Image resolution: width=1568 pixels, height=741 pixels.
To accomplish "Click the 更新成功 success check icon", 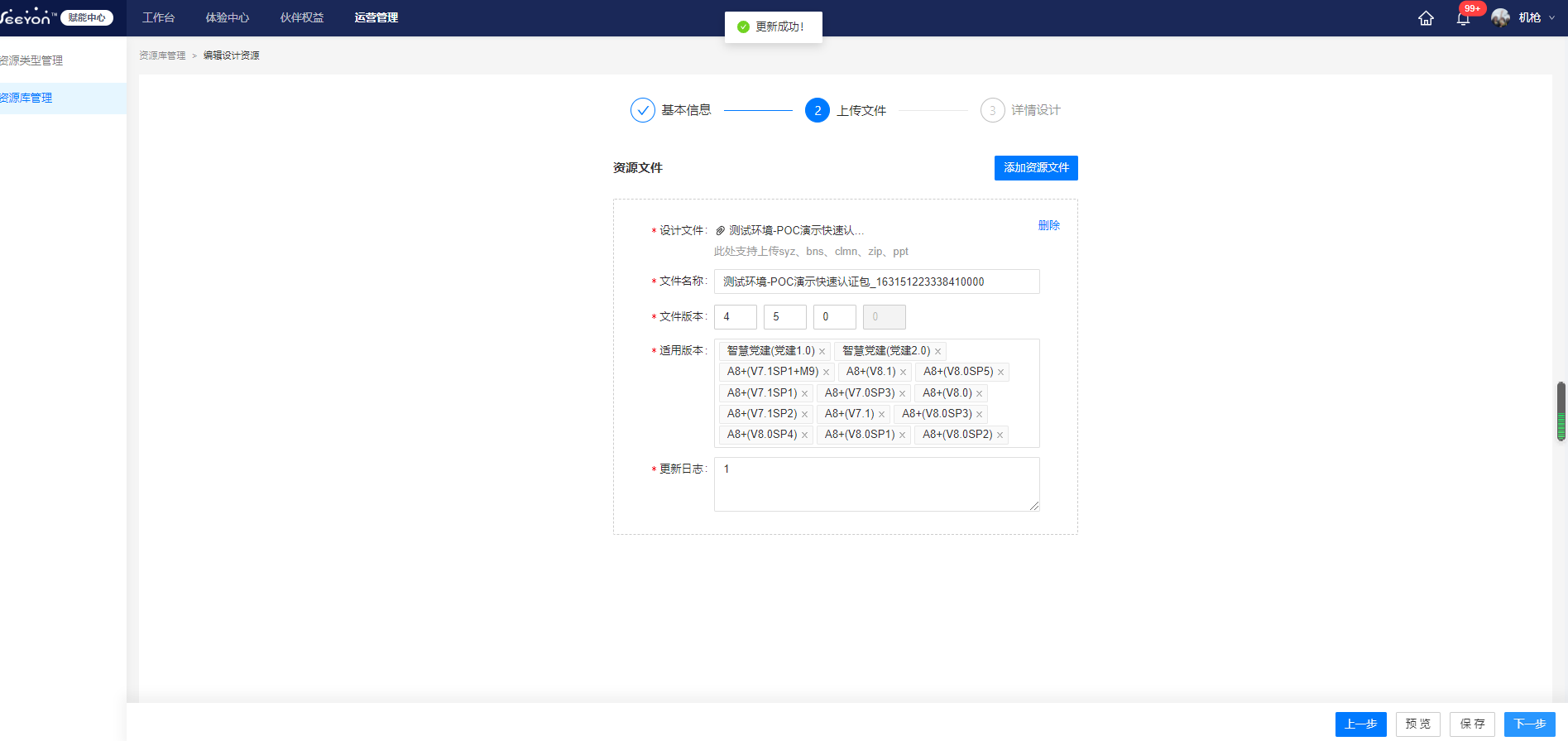I will (743, 27).
